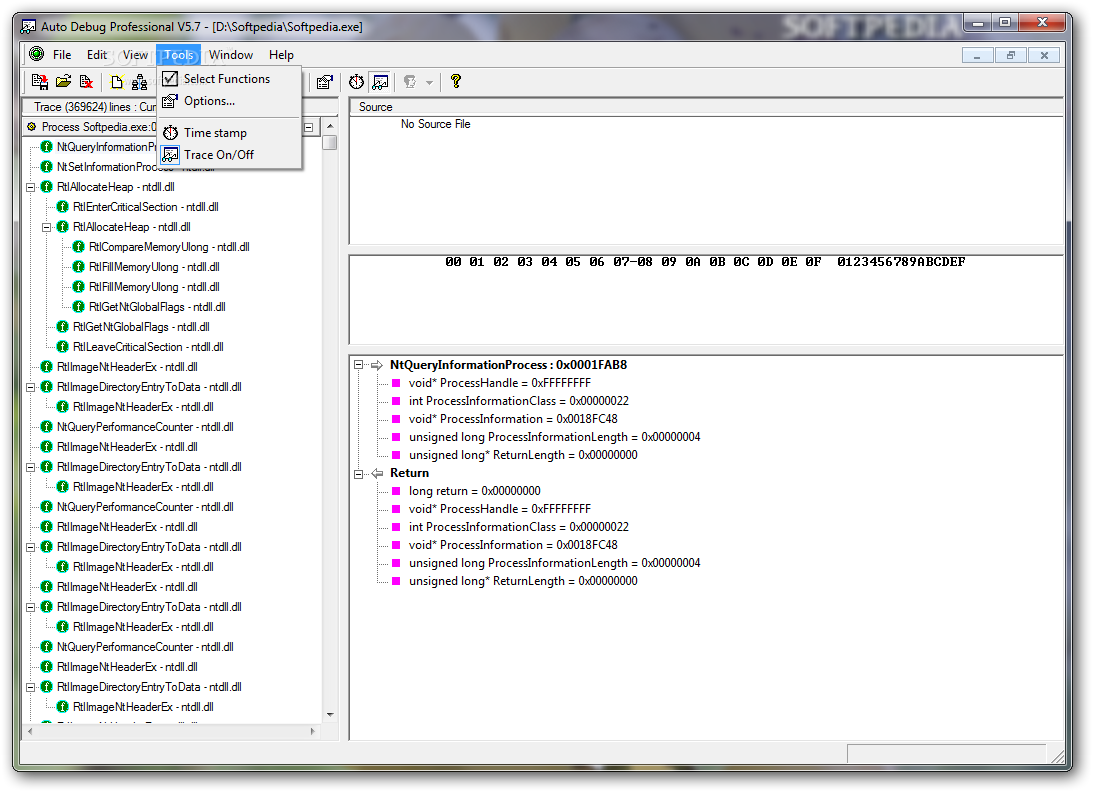The image size is (1093, 792).
Task: Select the long return = 0x00000000 line
Action: 475,492
